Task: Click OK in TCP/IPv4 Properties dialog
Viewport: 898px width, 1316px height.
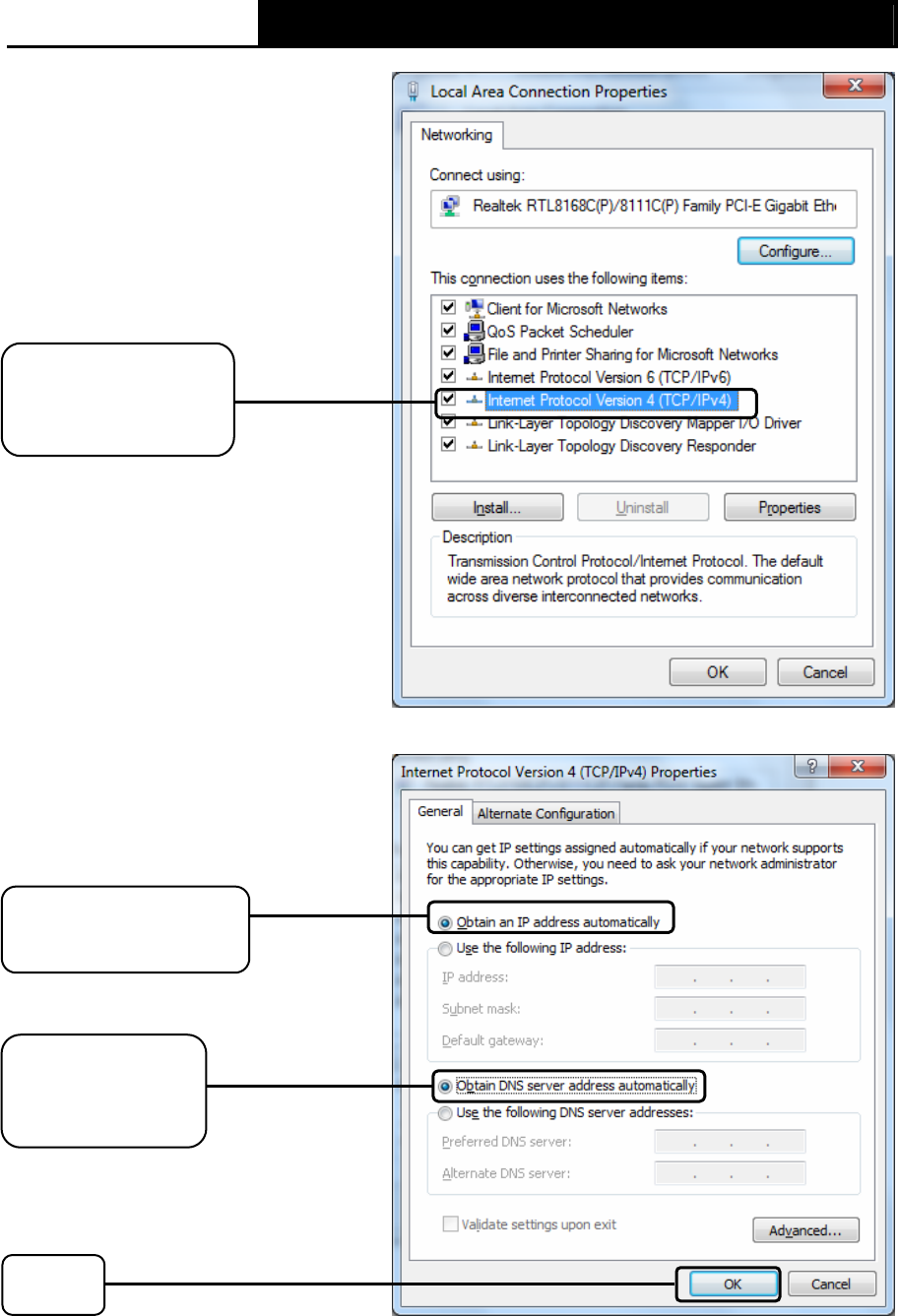Action: pyautogui.click(x=733, y=1284)
